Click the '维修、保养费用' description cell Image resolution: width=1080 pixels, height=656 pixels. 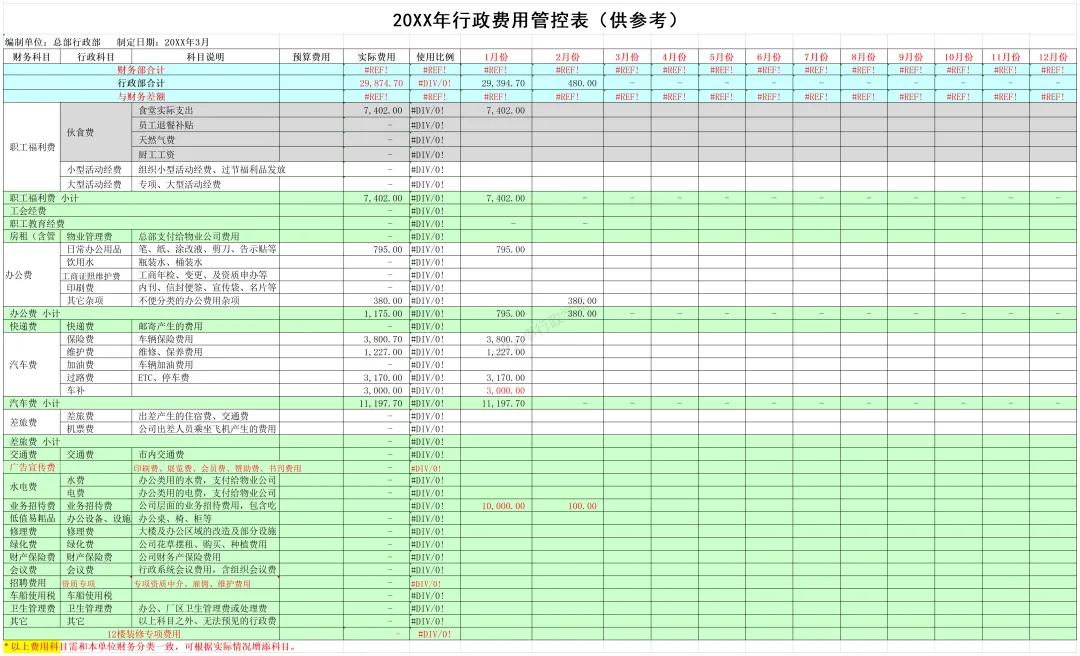(205, 351)
